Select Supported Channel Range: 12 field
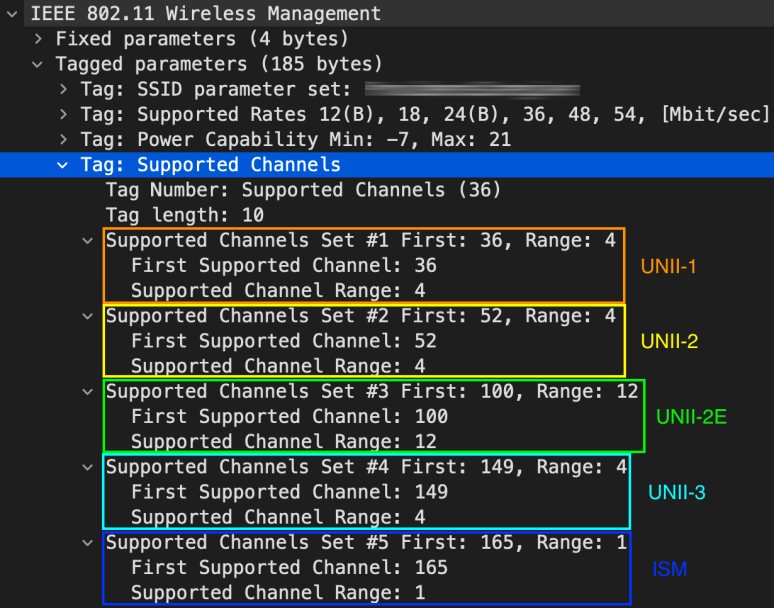 coord(284,442)
